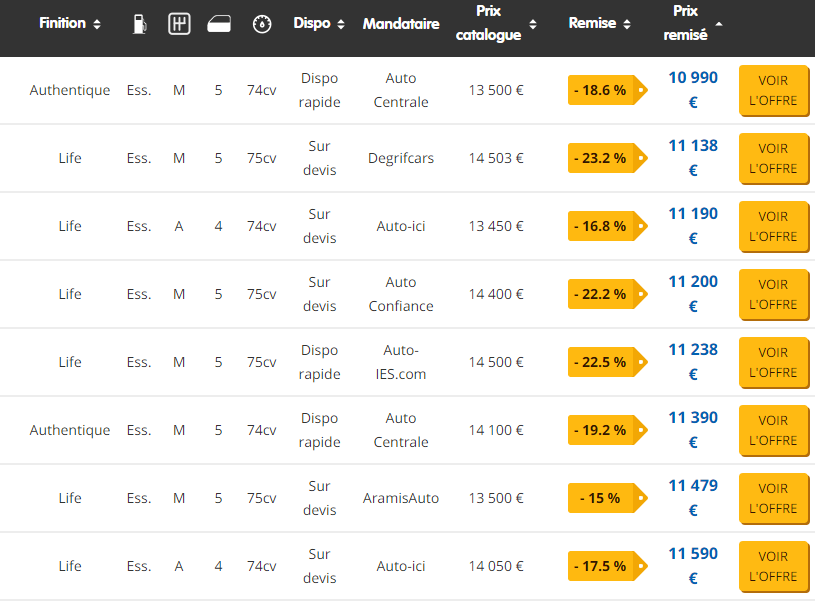Open the AramisAuto offer button

[773, 499]
